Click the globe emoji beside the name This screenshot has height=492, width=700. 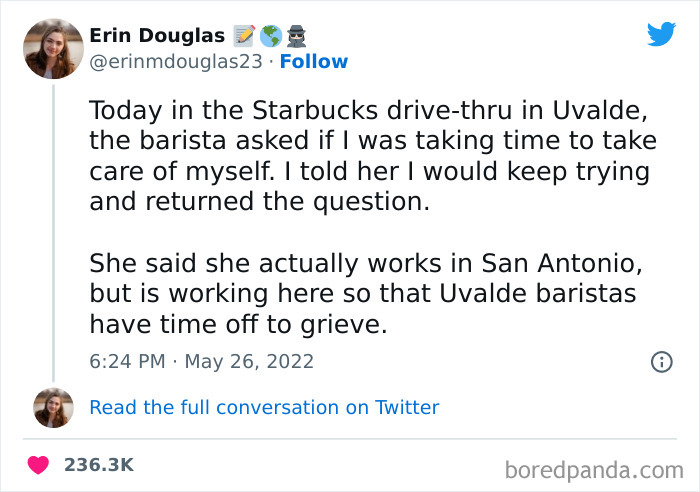coord(270,36)
